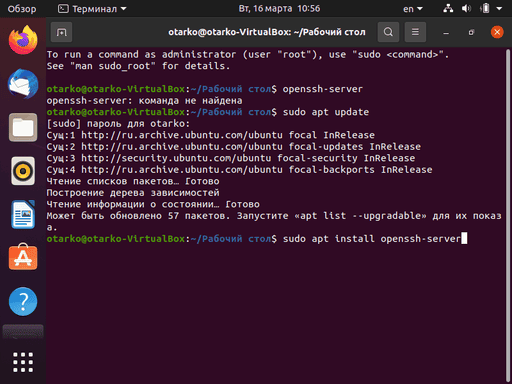Open the date and time calendar
Screen dimensions: 512x384
(279, 8)
